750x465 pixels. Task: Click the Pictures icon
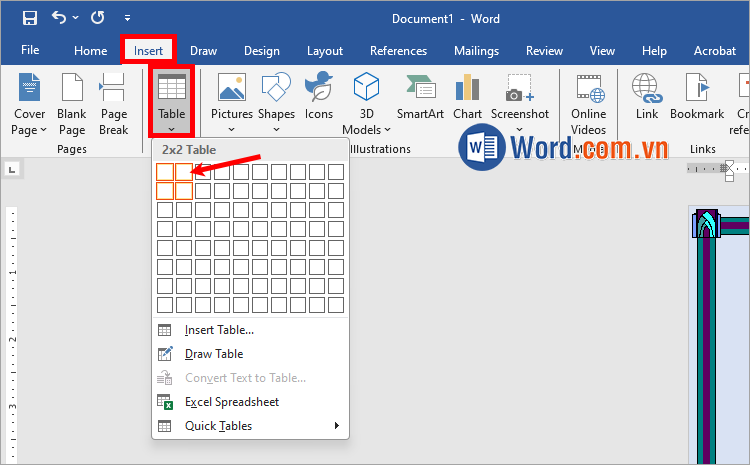click(232, 87)
